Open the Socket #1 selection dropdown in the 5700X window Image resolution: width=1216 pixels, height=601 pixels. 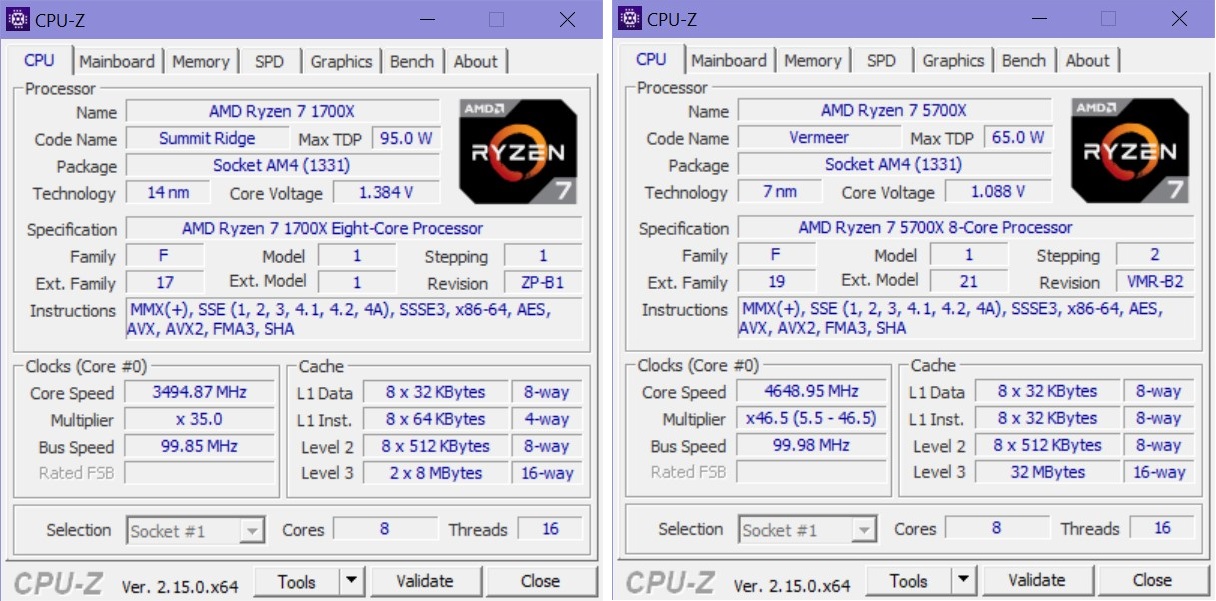(x=808, y=530)
